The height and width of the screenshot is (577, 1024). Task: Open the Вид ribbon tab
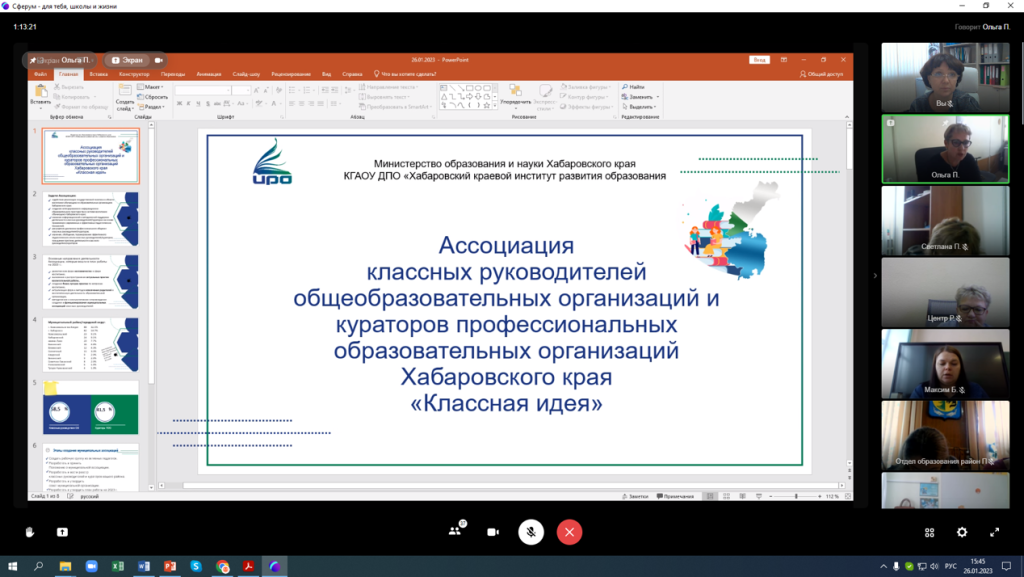click(x=327, y=74)
